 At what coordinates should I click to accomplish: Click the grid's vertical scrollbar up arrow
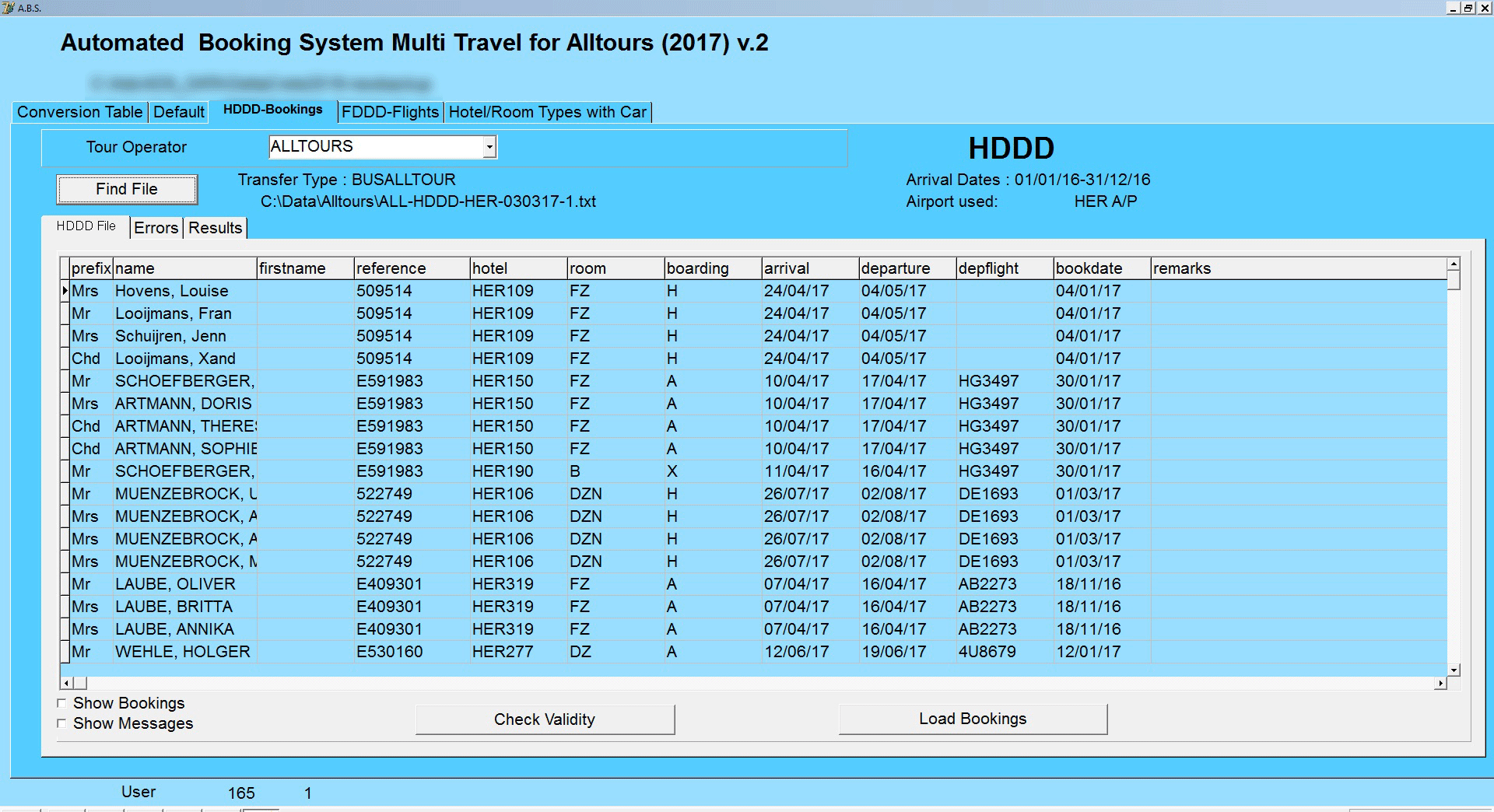[x=1454, y=262]
